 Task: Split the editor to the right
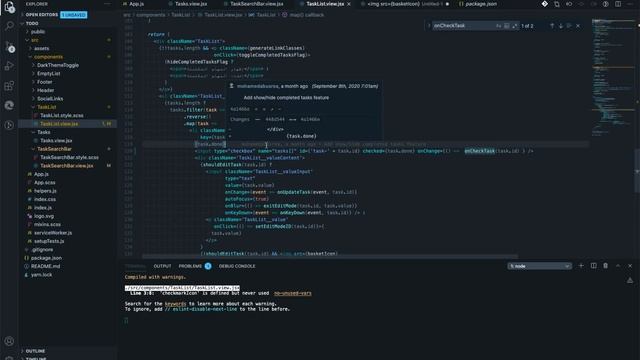point(618,4)
